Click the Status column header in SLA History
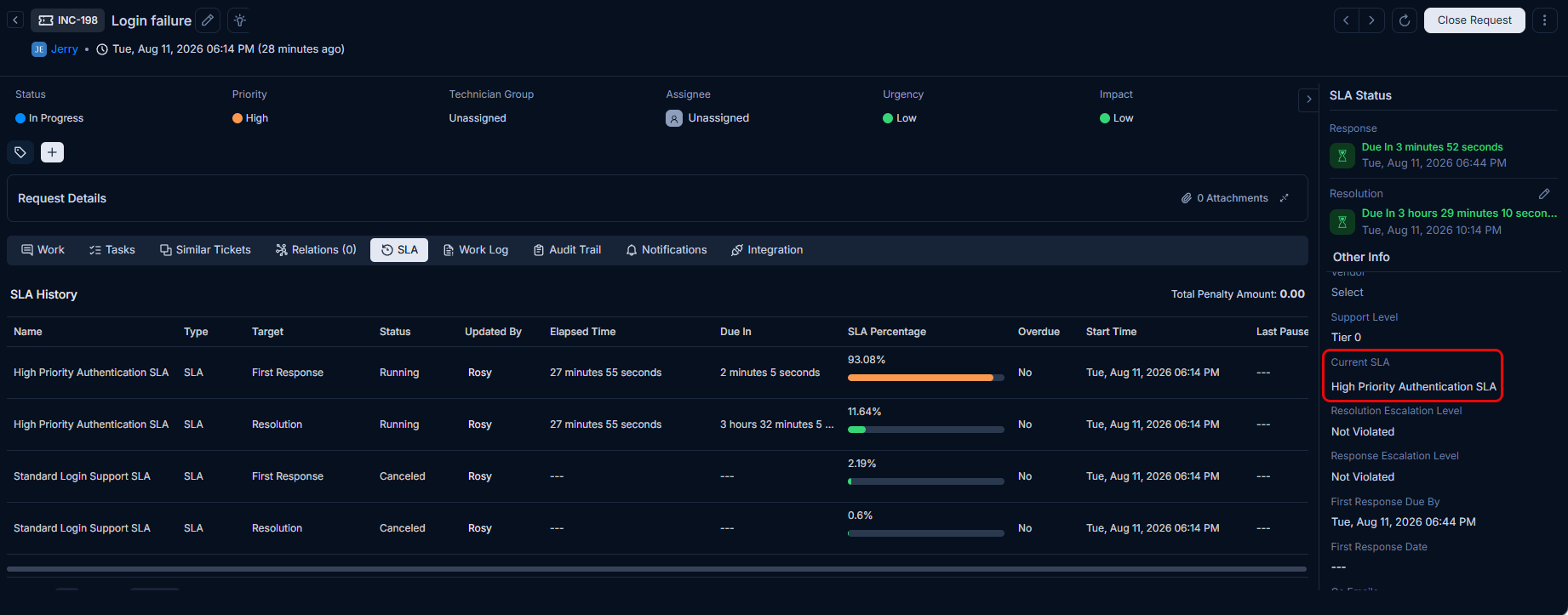The height and width of the screenshot is (615, 1568). pos(395,332)
